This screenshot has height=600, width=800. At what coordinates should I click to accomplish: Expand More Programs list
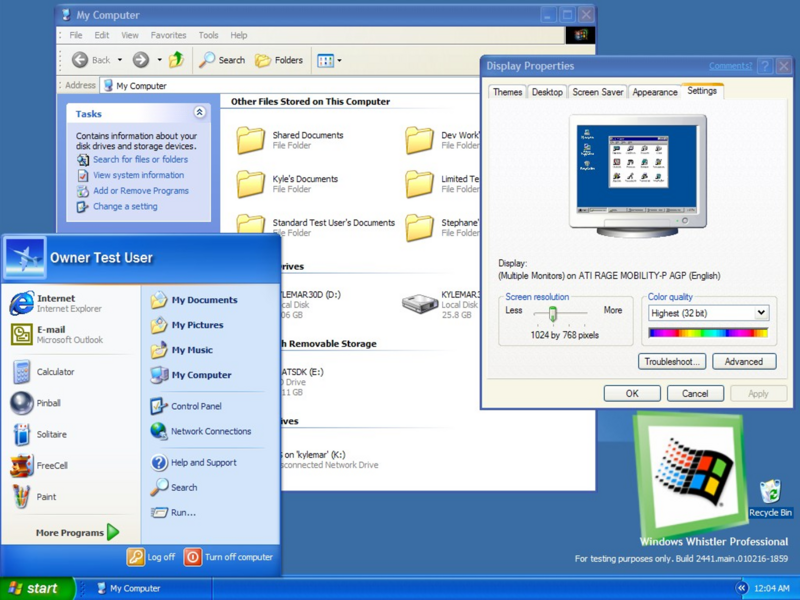(77, 533)
